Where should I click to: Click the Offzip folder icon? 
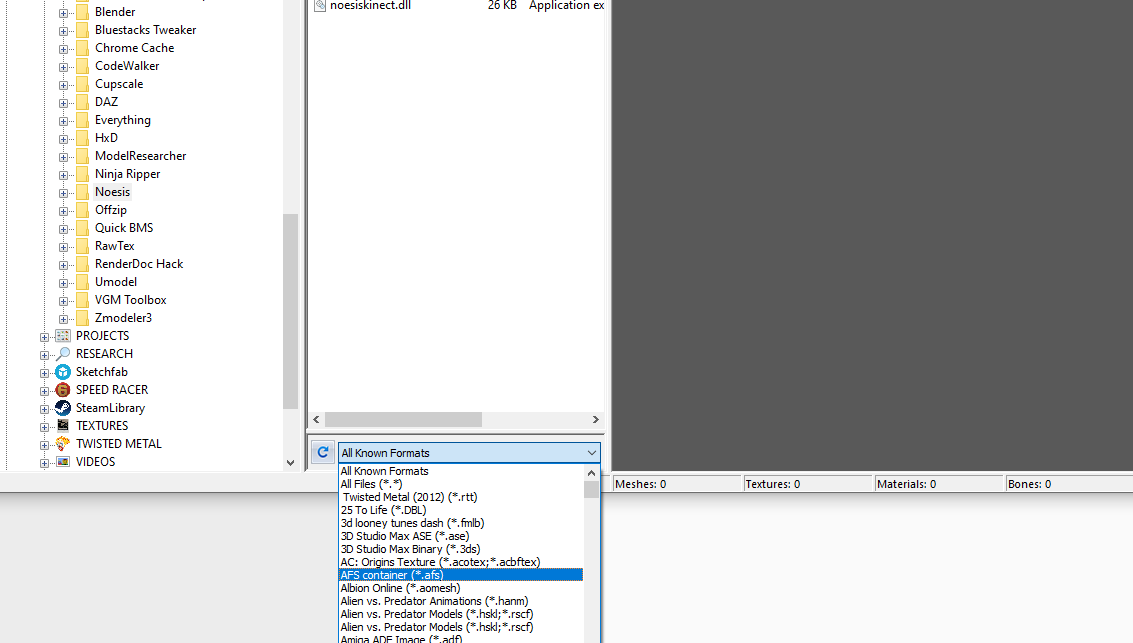coord(82,210)
